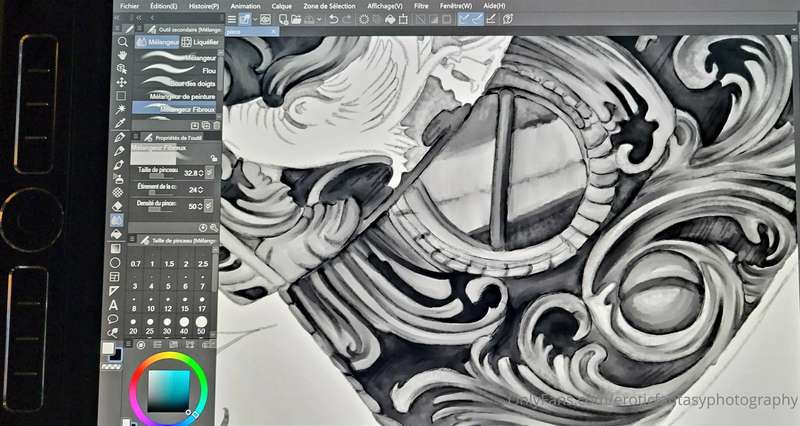Adjust Taille de pinceau stepper arrows
Viewport: 800px width, 426px height.
201,173
